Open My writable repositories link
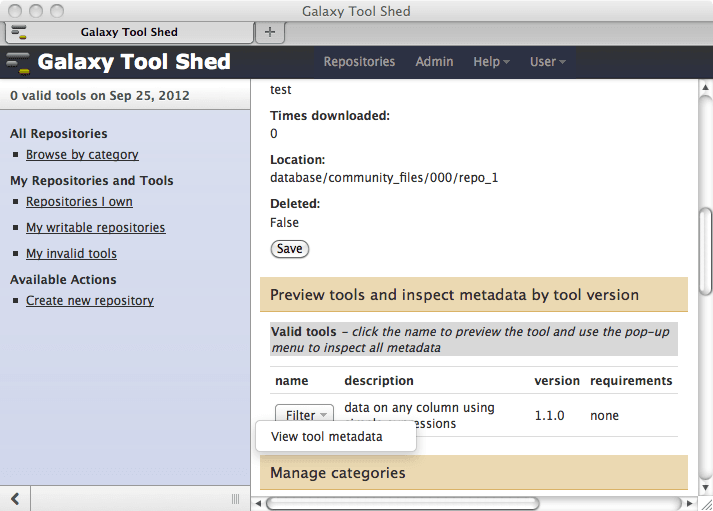This screenshot has height=511, width=713. coord(95,228)
